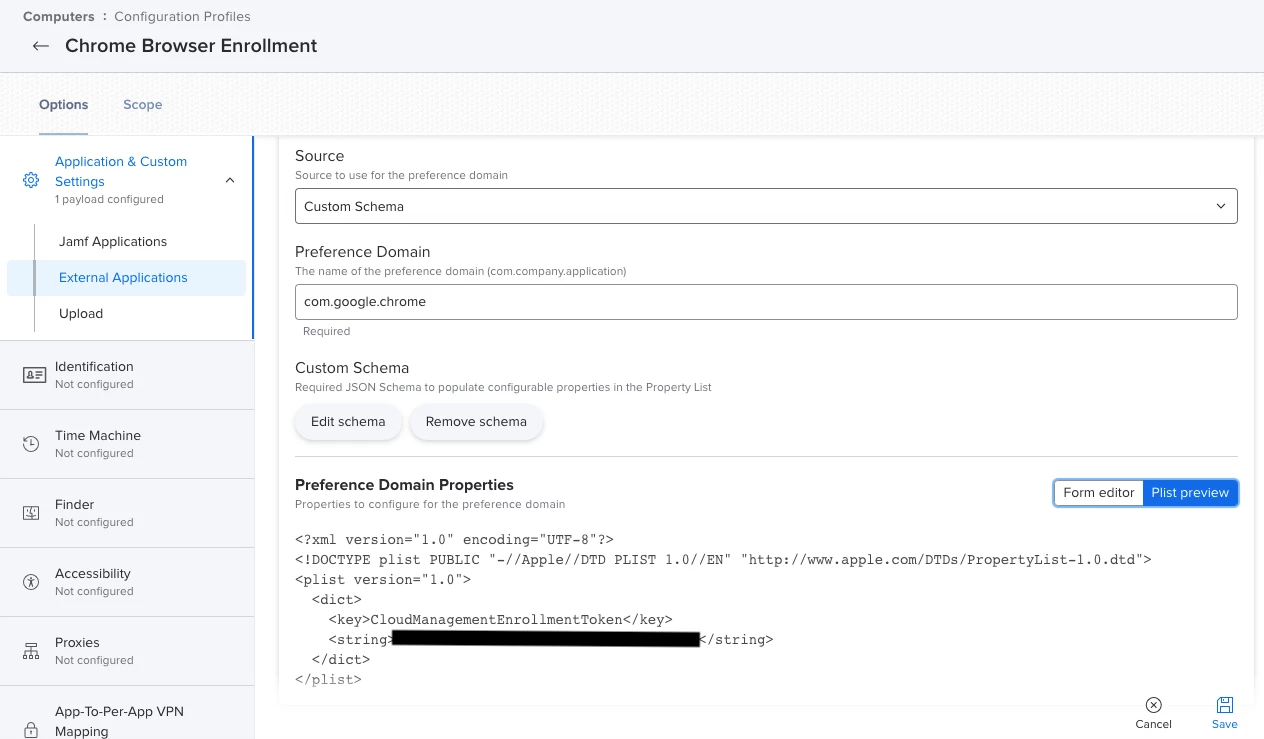Image resolution: width=1264 pixels, height=739 pixels.
Task: Click the Save floppy disk icon
Action: 1224,705
